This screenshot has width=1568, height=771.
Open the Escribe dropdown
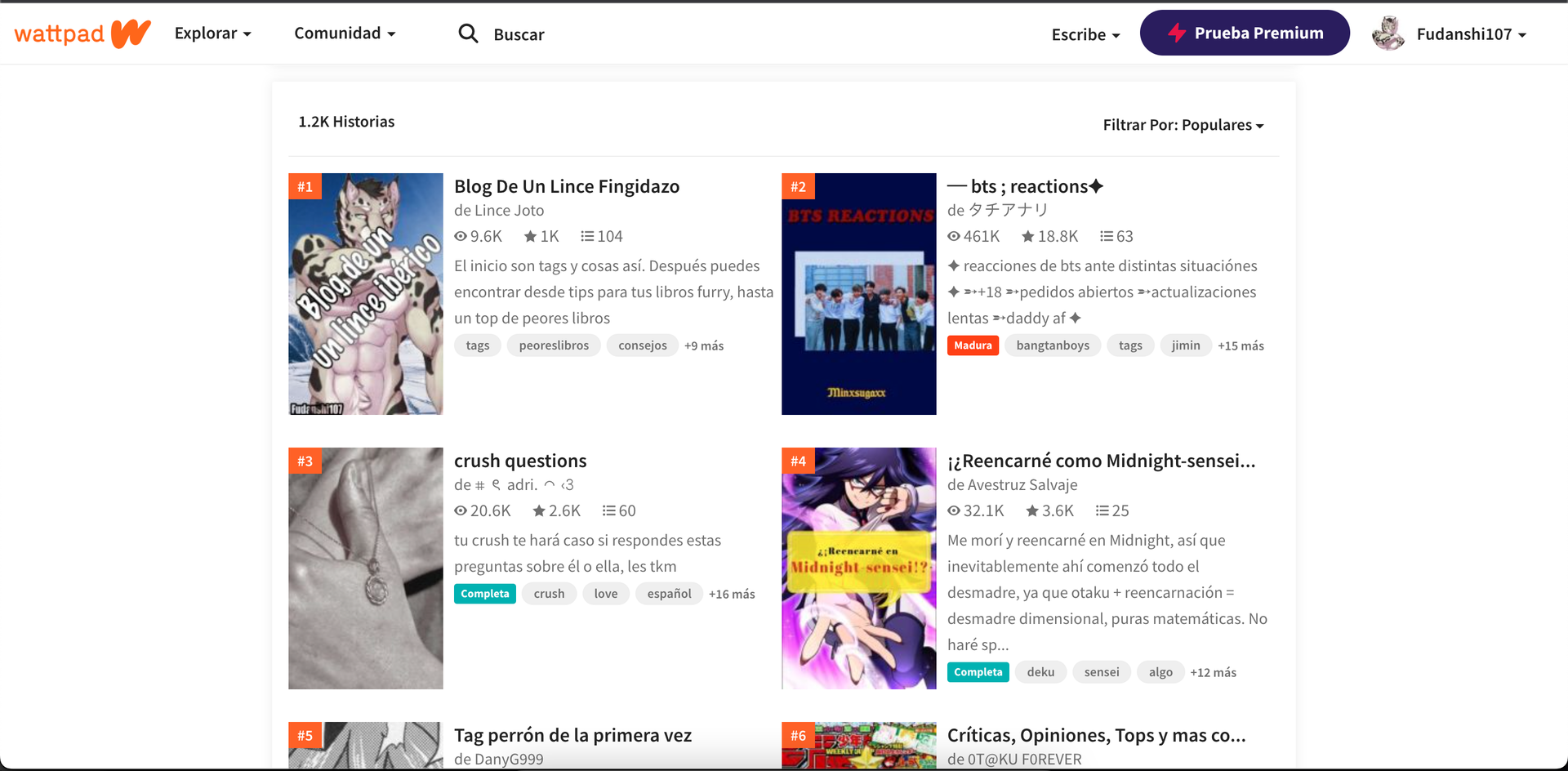tap(1085, 34)
